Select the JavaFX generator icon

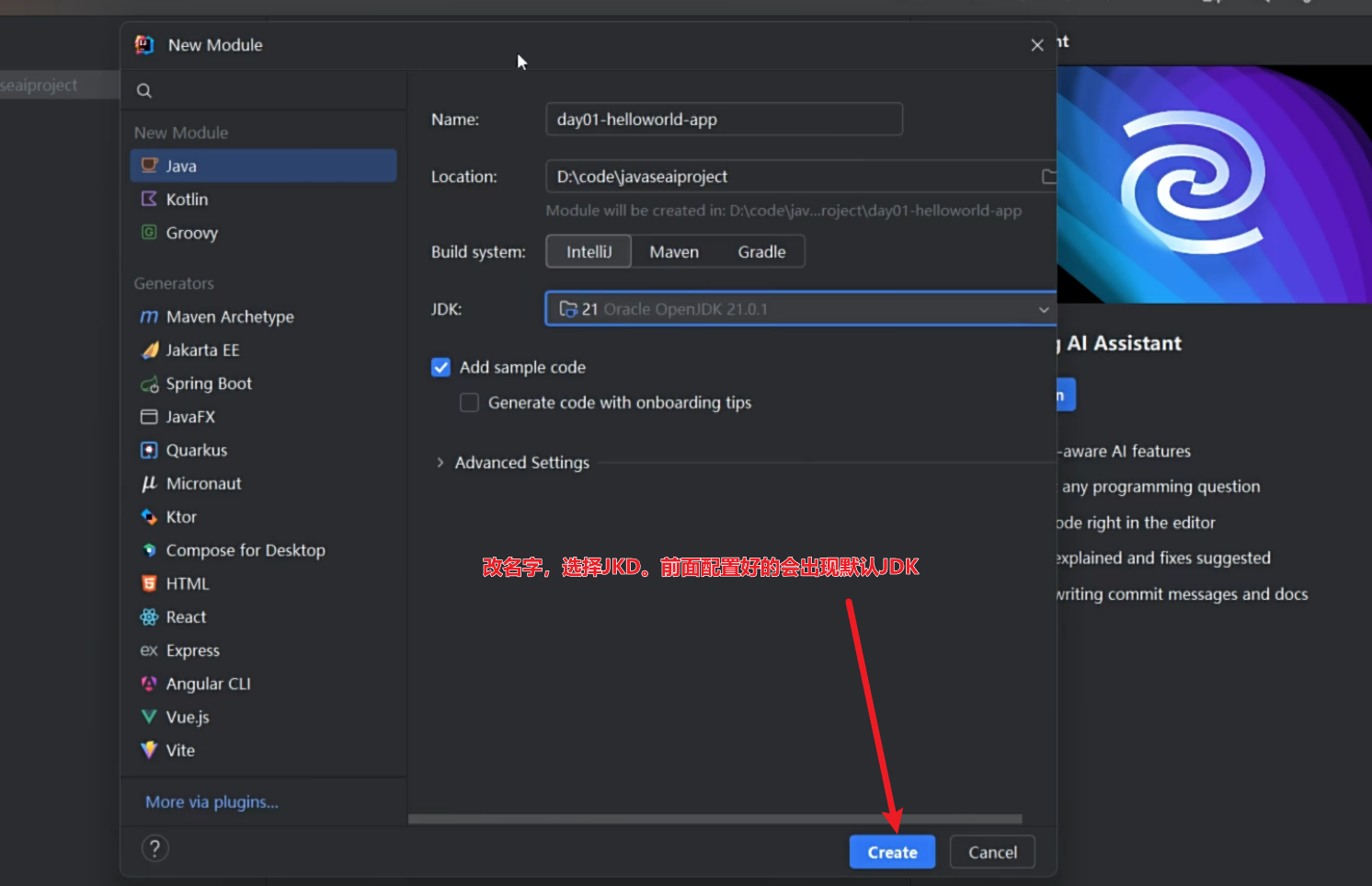point(149,417)
